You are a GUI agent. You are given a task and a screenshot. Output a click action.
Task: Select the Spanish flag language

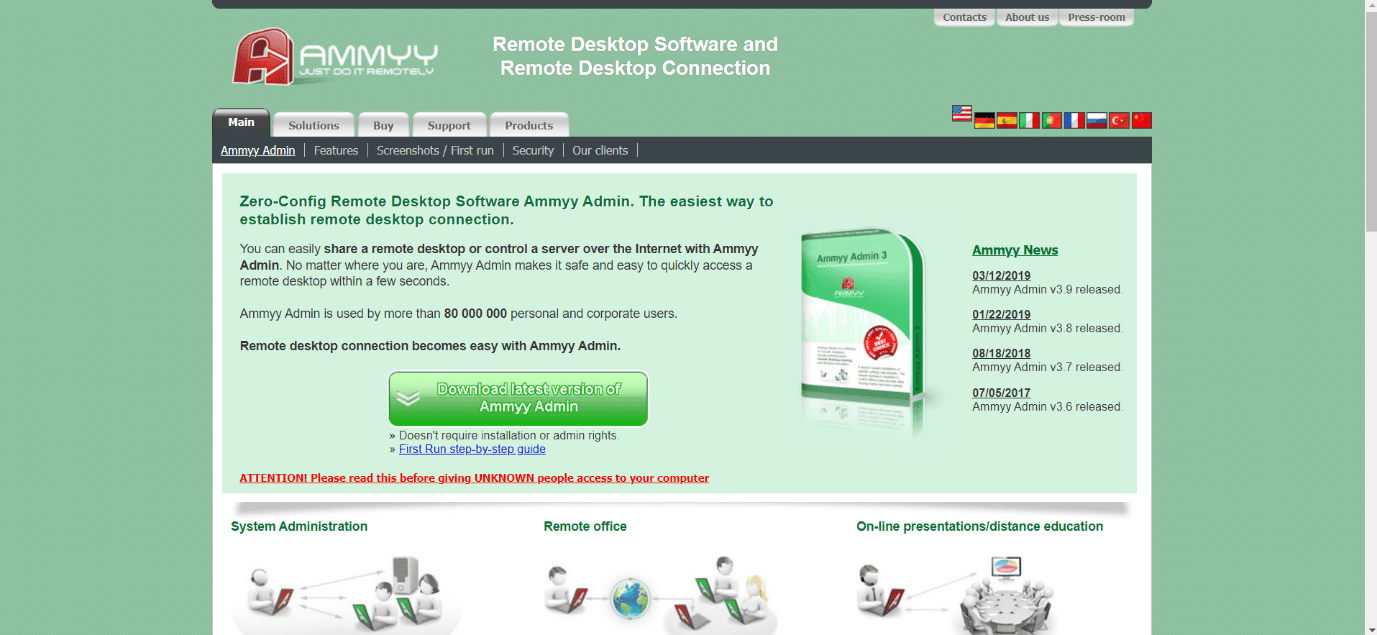[1007, 120]
